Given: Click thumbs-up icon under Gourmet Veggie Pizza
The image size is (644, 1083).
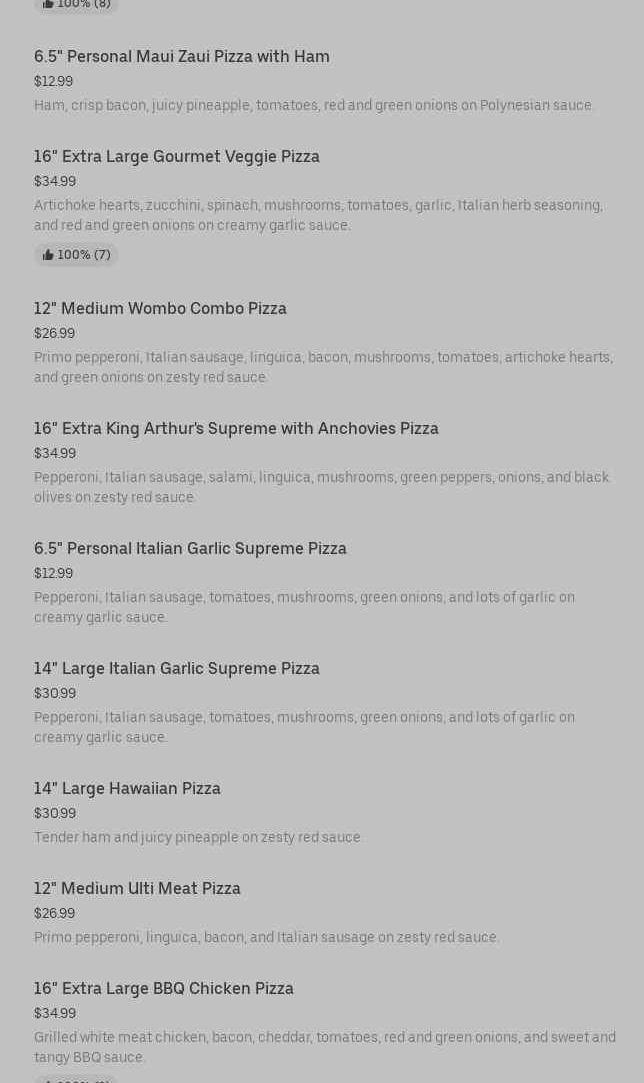Looking at the screenshot, I should coord(47,255).
